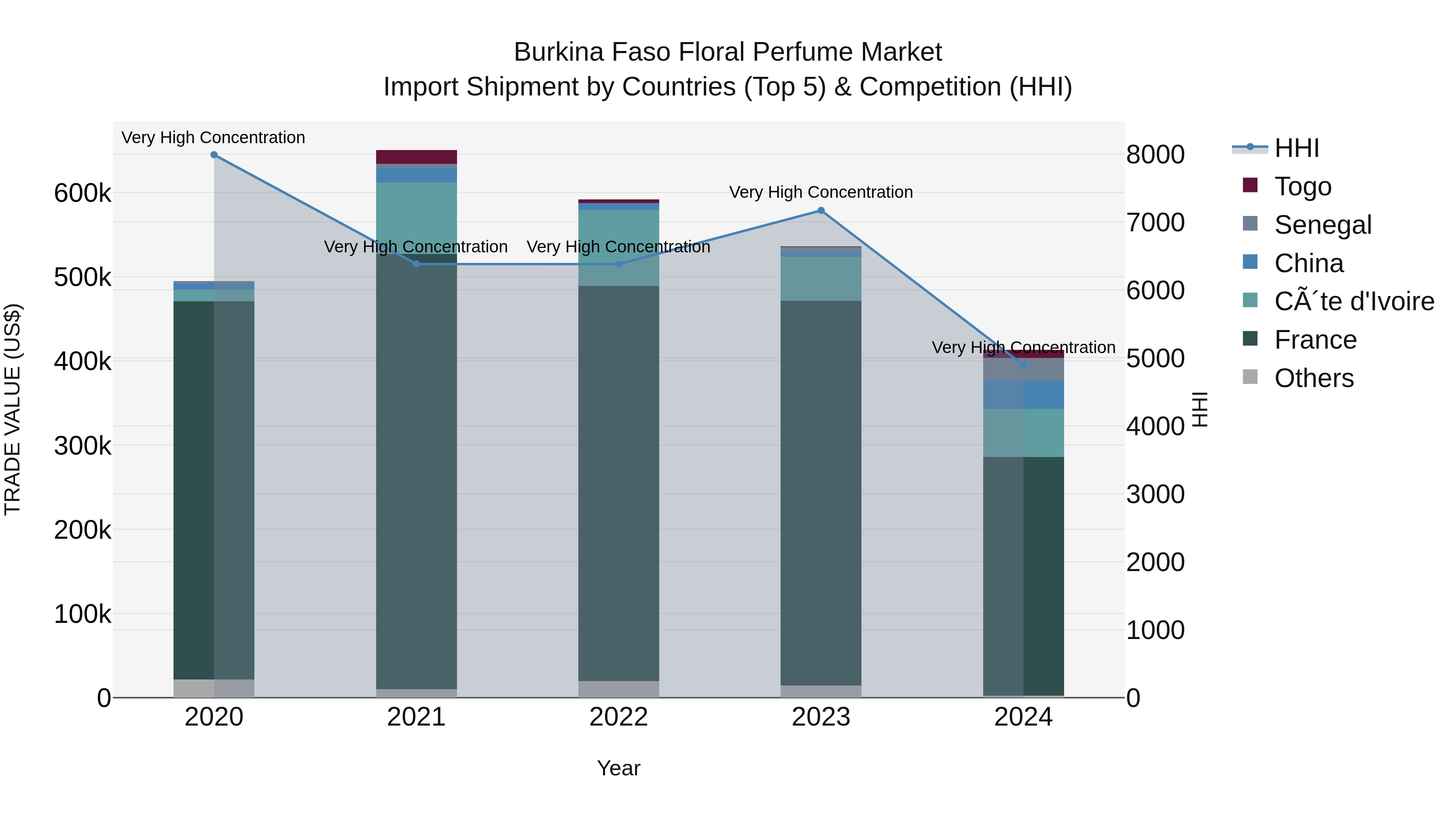Click Very High Concentration label above 2023
The height and width of the screenshot is (819, 1456).
821,192
